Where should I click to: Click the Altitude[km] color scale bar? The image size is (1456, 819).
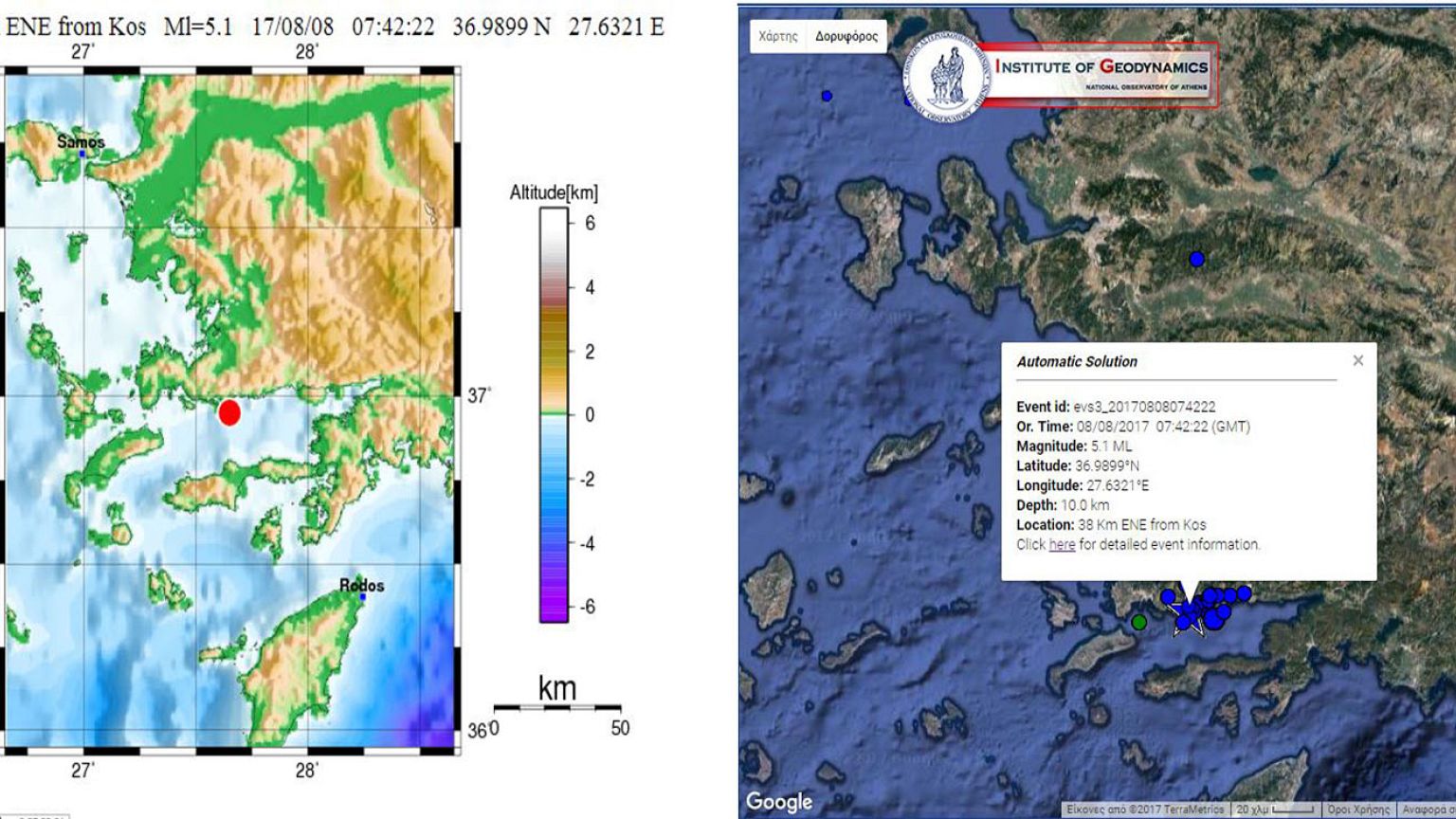tap(554, 414)
